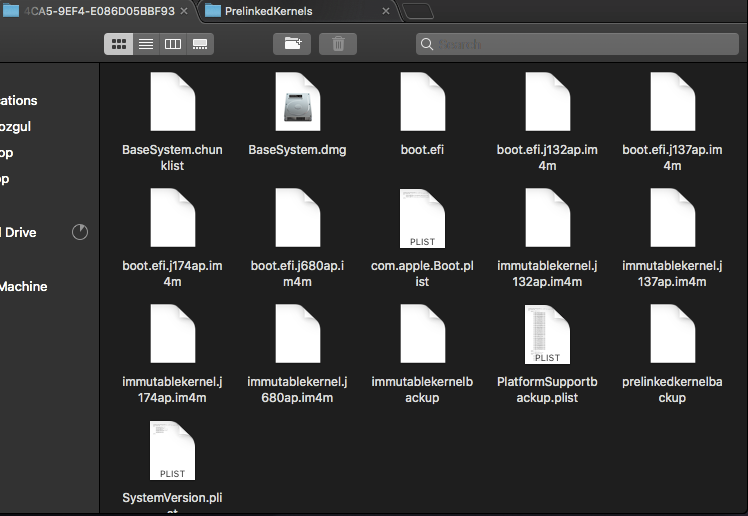Screen dimensions: 748x516
Task: Open a new tab
Action: [418, 11]
